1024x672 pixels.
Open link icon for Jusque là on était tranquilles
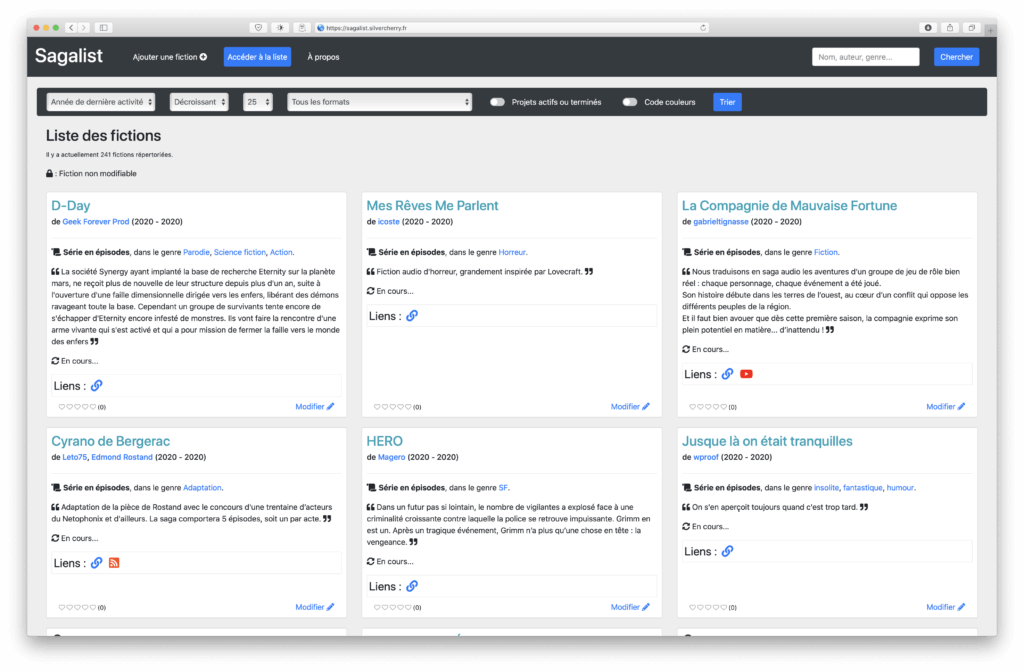727,551
